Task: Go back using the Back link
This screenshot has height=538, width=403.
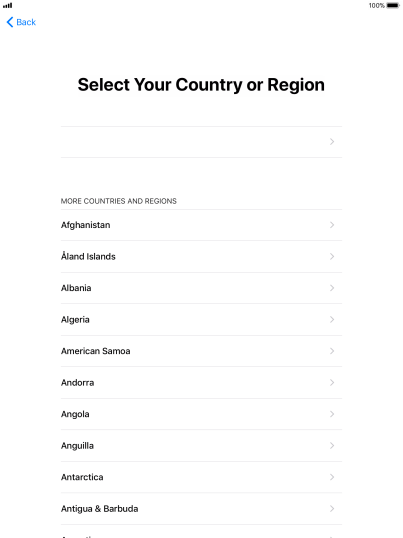Action: [x=21, y=22]
